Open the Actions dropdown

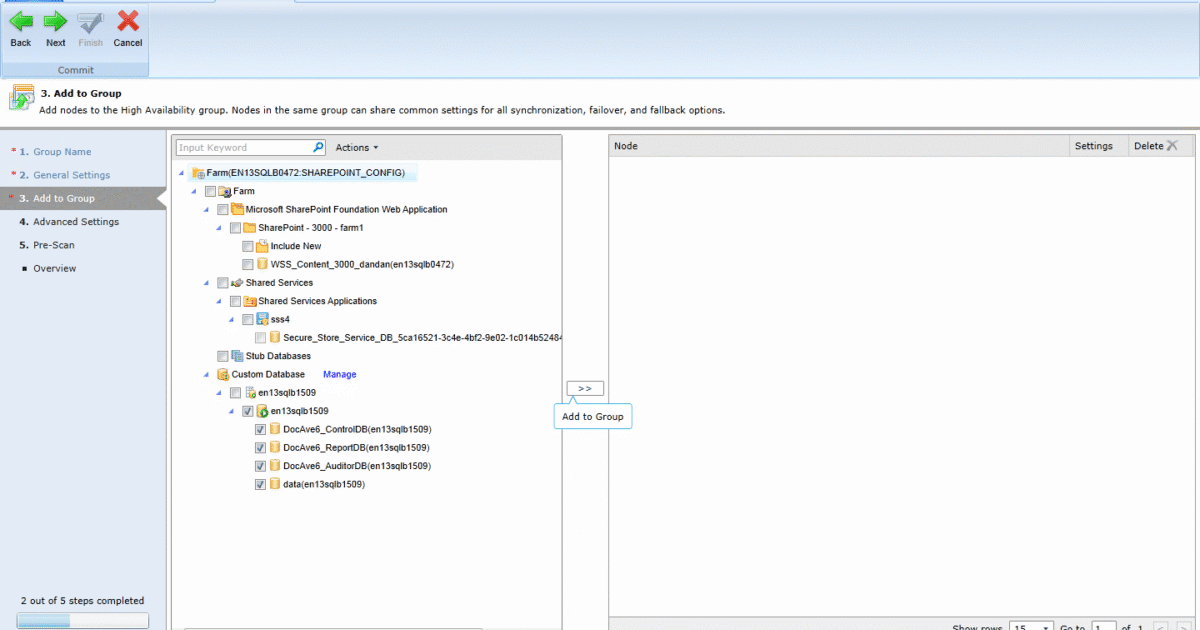356,146
